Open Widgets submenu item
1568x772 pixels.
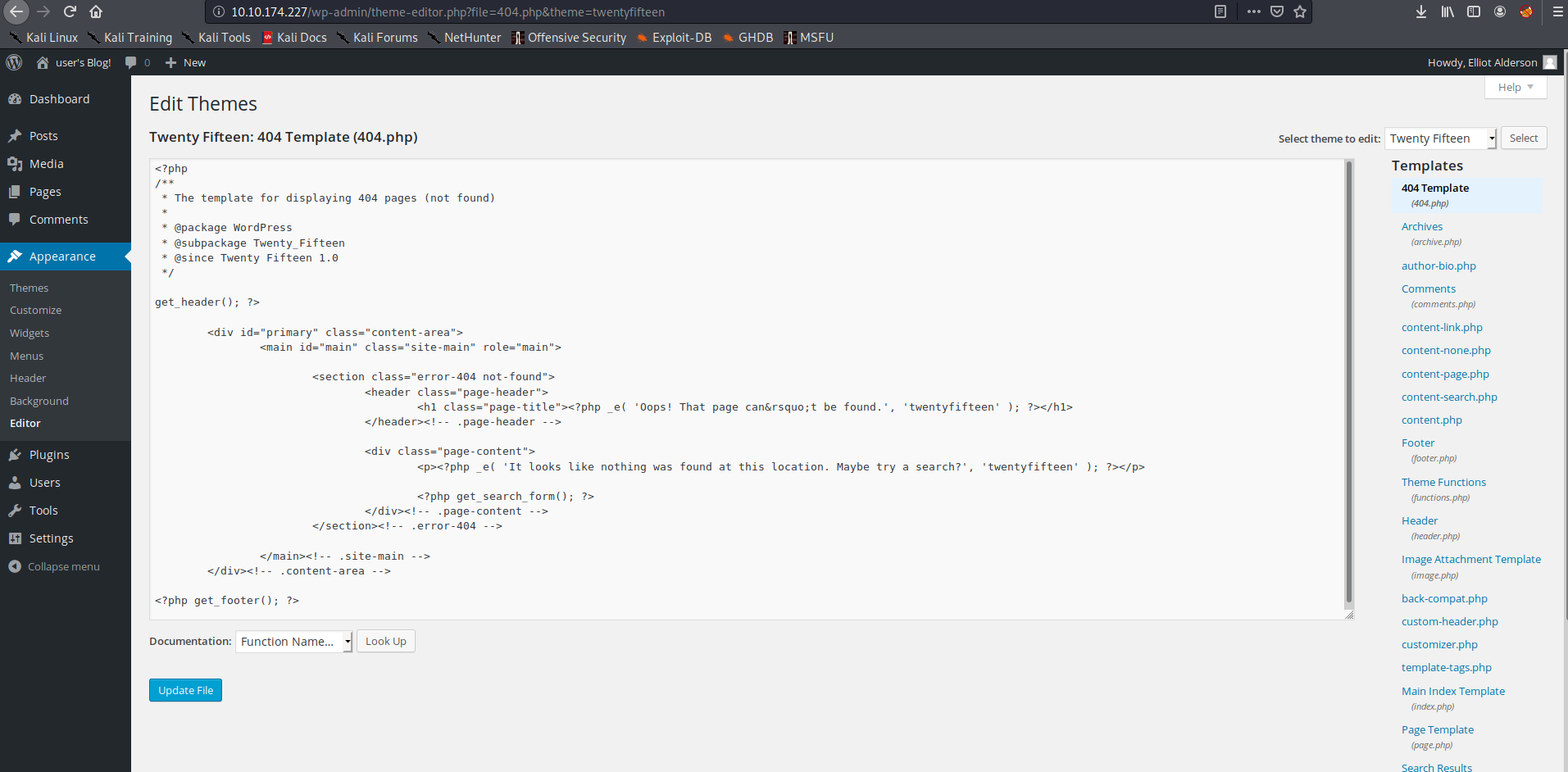pyautogui.click(x=30, y=333)
